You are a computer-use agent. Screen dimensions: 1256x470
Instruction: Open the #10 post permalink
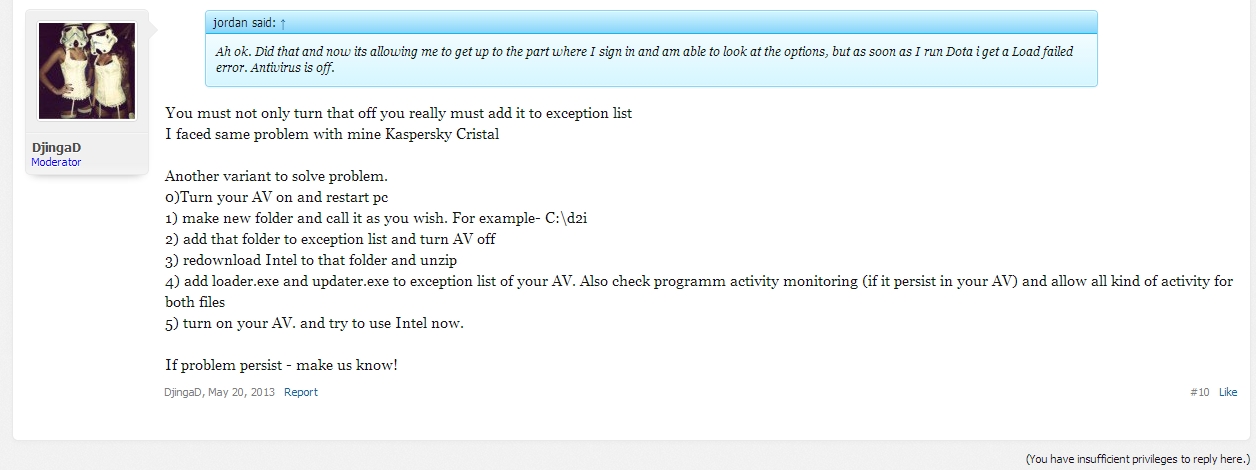click(x=1199, y=392)
